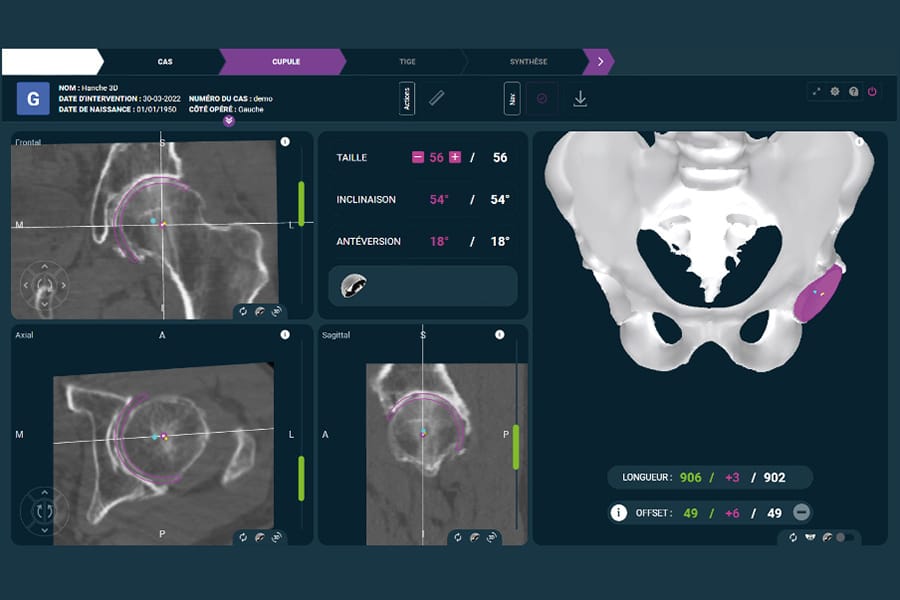Click the cup implant image icon
Image resolution: width=900 pixels, height=600 pixels.
click(x=351, y=286)
